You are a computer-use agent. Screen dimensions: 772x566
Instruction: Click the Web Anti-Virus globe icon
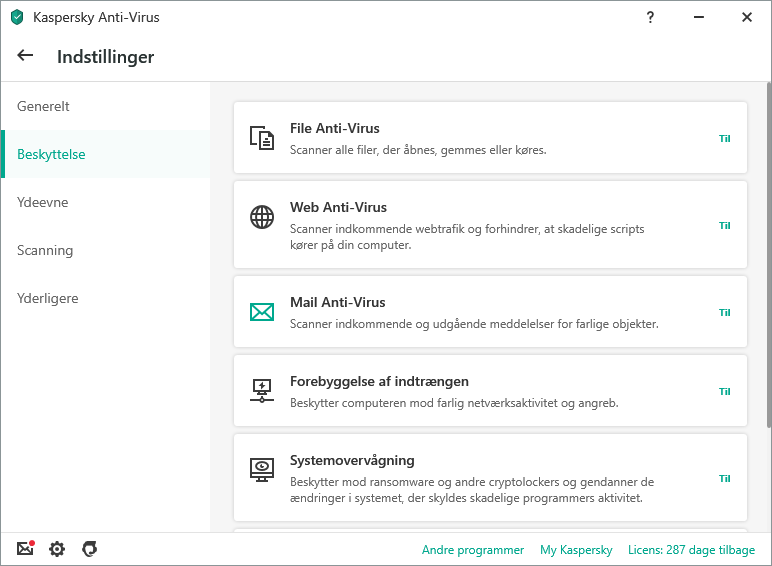[x=262, y=217]
